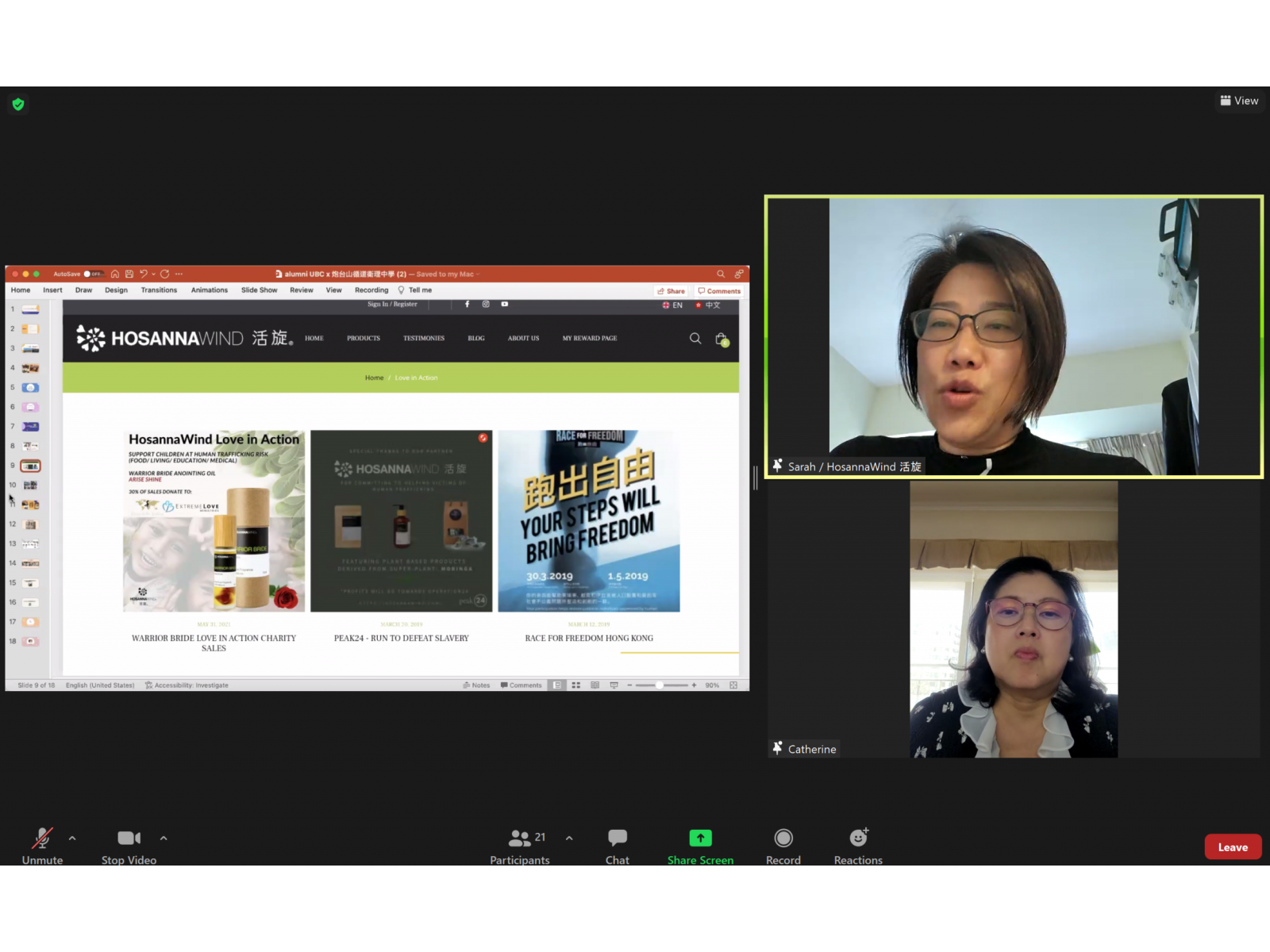Open the shopping bag cart icon
The width and height of the screenshot is (1270, 952).
[722, 340]
